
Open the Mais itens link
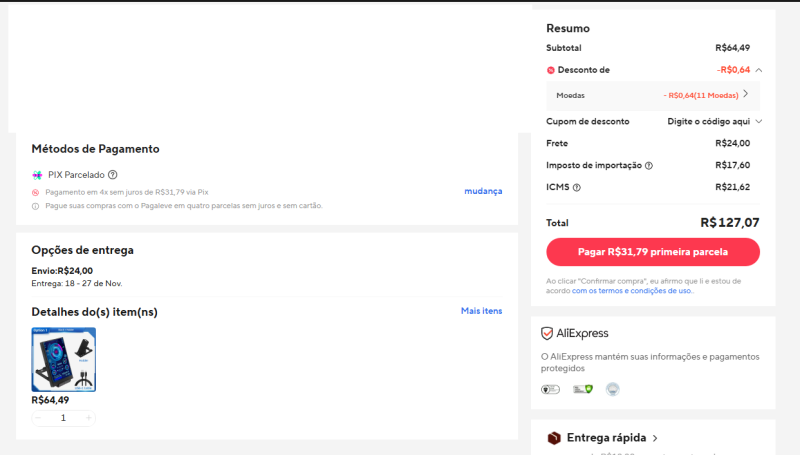(x=481, y=311)
